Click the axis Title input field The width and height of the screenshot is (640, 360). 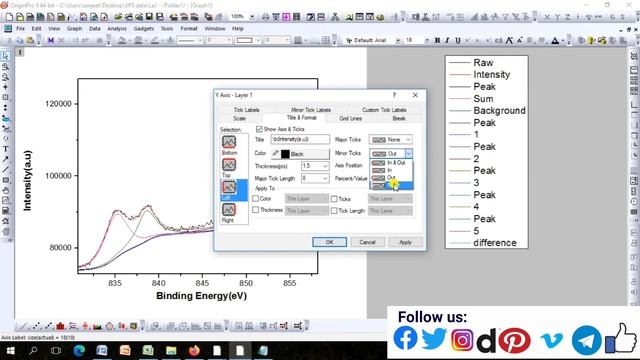pyautogui.click(x=300, y=140)
